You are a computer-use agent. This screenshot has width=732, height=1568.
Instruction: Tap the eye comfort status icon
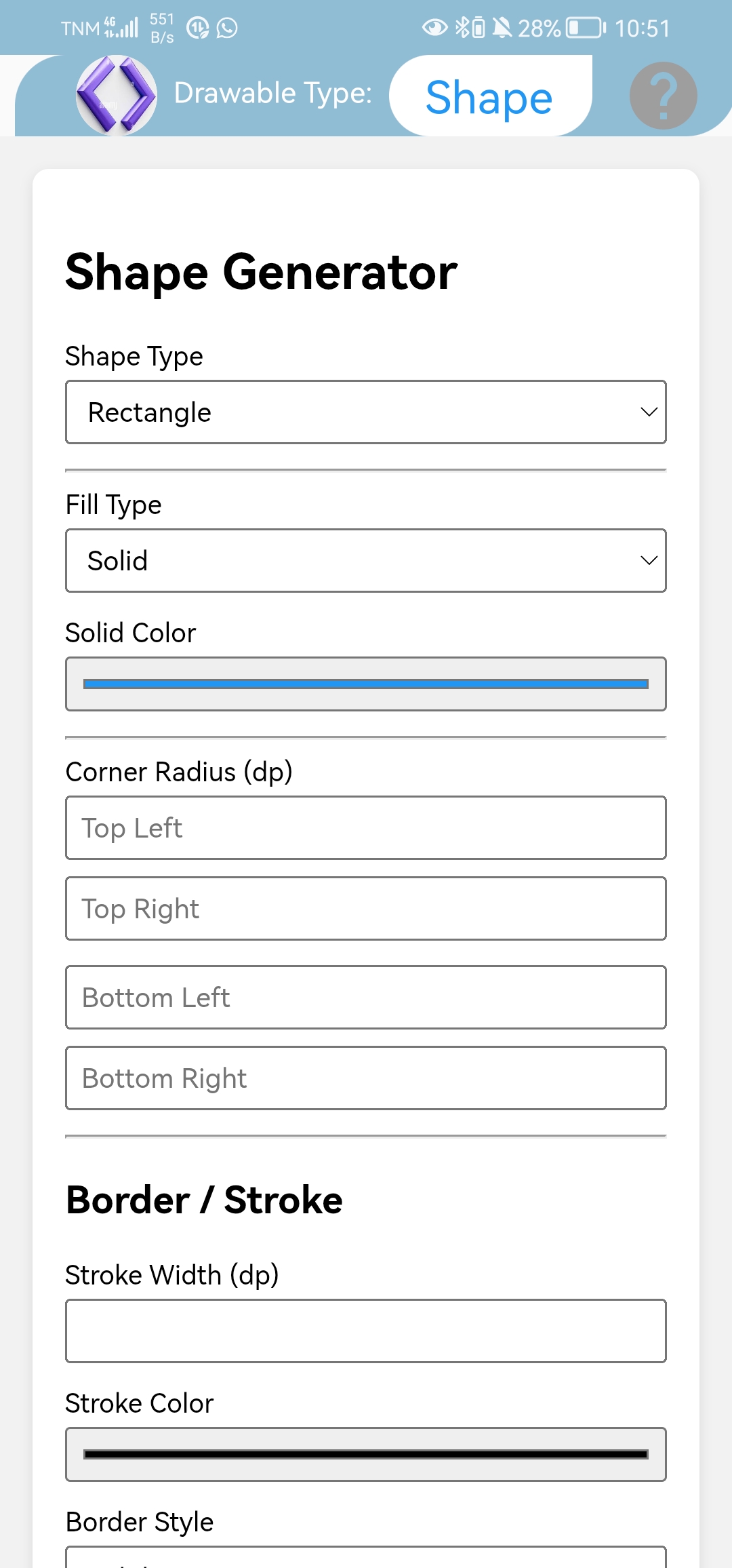coord(434,28)
